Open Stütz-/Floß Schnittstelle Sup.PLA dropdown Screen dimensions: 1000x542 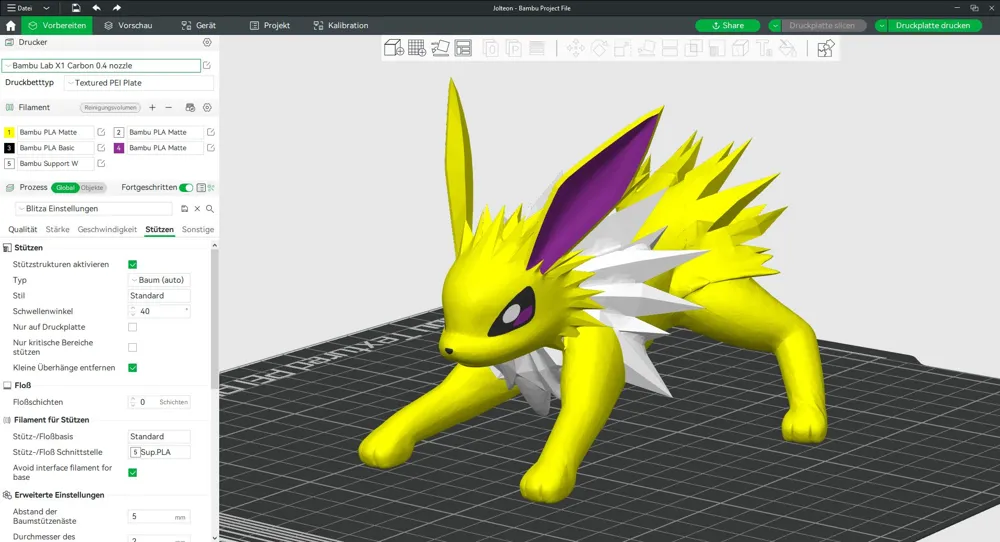(x=159, y=452)
